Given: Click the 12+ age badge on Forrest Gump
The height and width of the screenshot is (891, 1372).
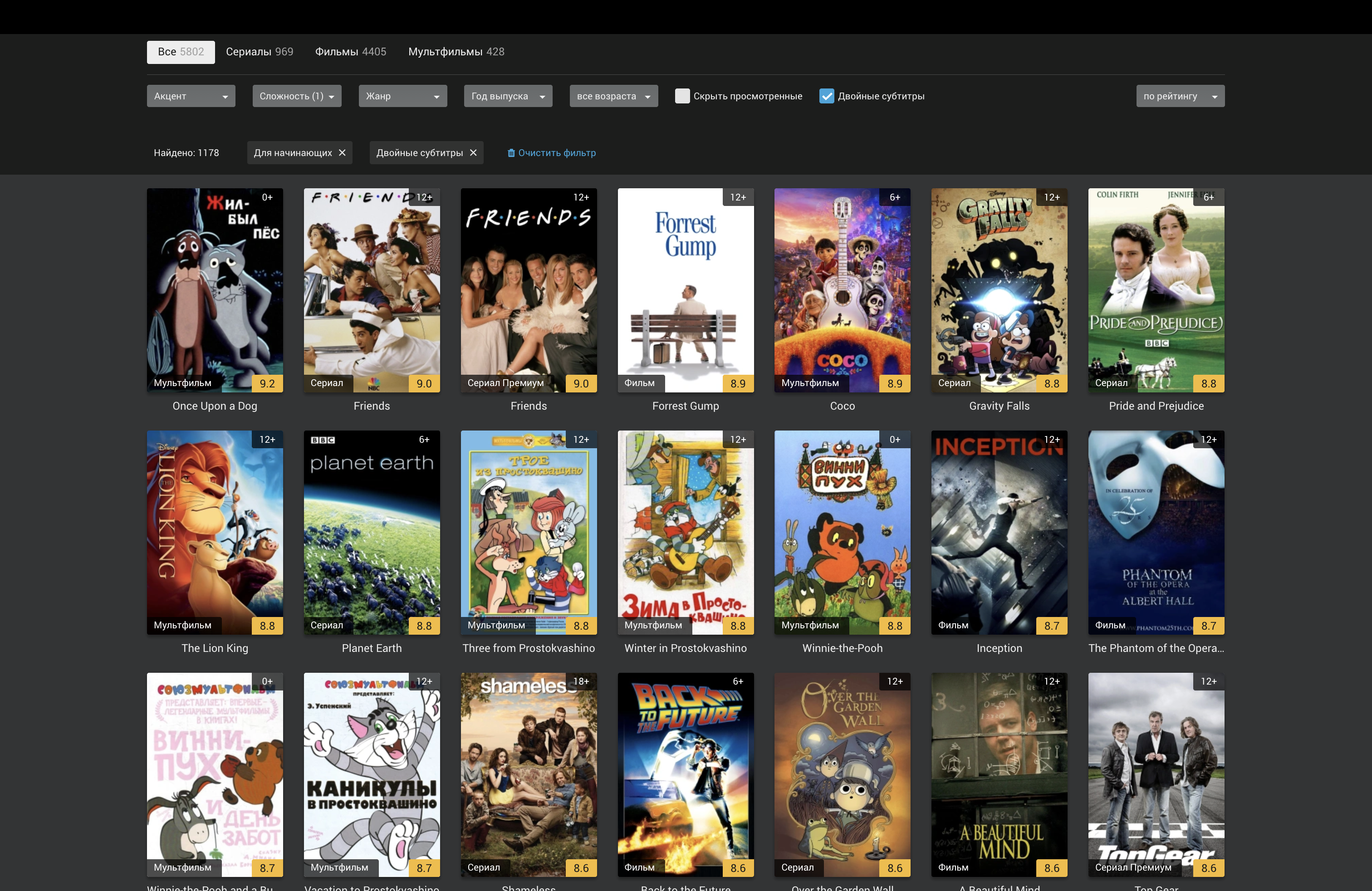Looking at the screenshot, I should pos(737,197).
